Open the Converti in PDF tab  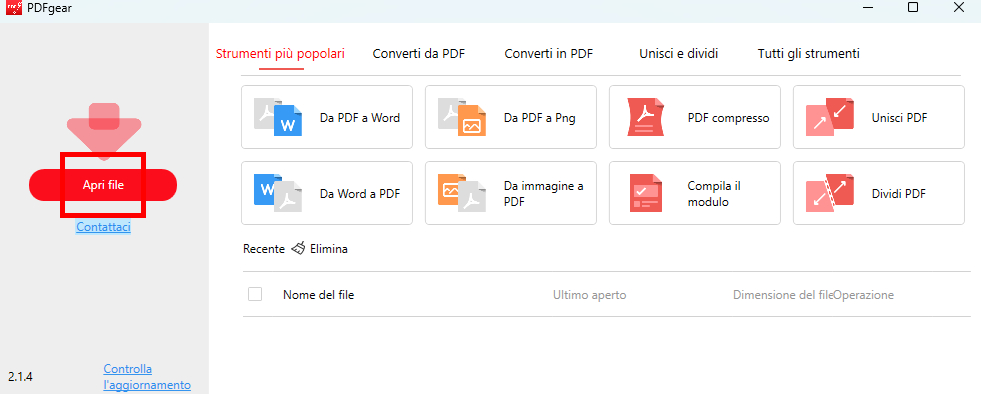[549, 54]
